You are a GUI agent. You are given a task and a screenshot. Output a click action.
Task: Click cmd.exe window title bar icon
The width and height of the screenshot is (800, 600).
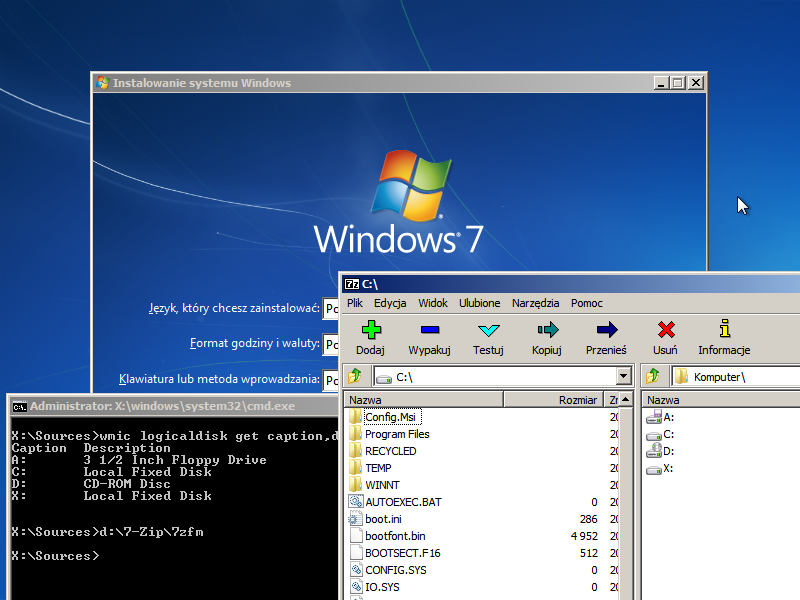[20, 407]
